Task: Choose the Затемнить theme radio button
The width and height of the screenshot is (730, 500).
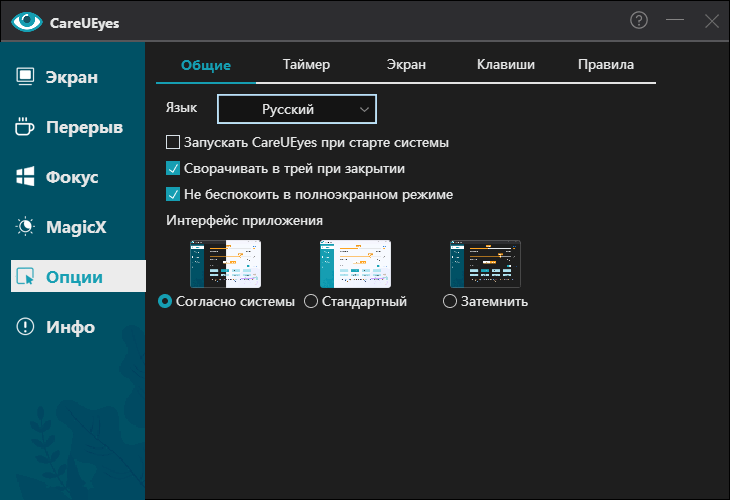Action: pyautogui.click(x=450, y=301)
